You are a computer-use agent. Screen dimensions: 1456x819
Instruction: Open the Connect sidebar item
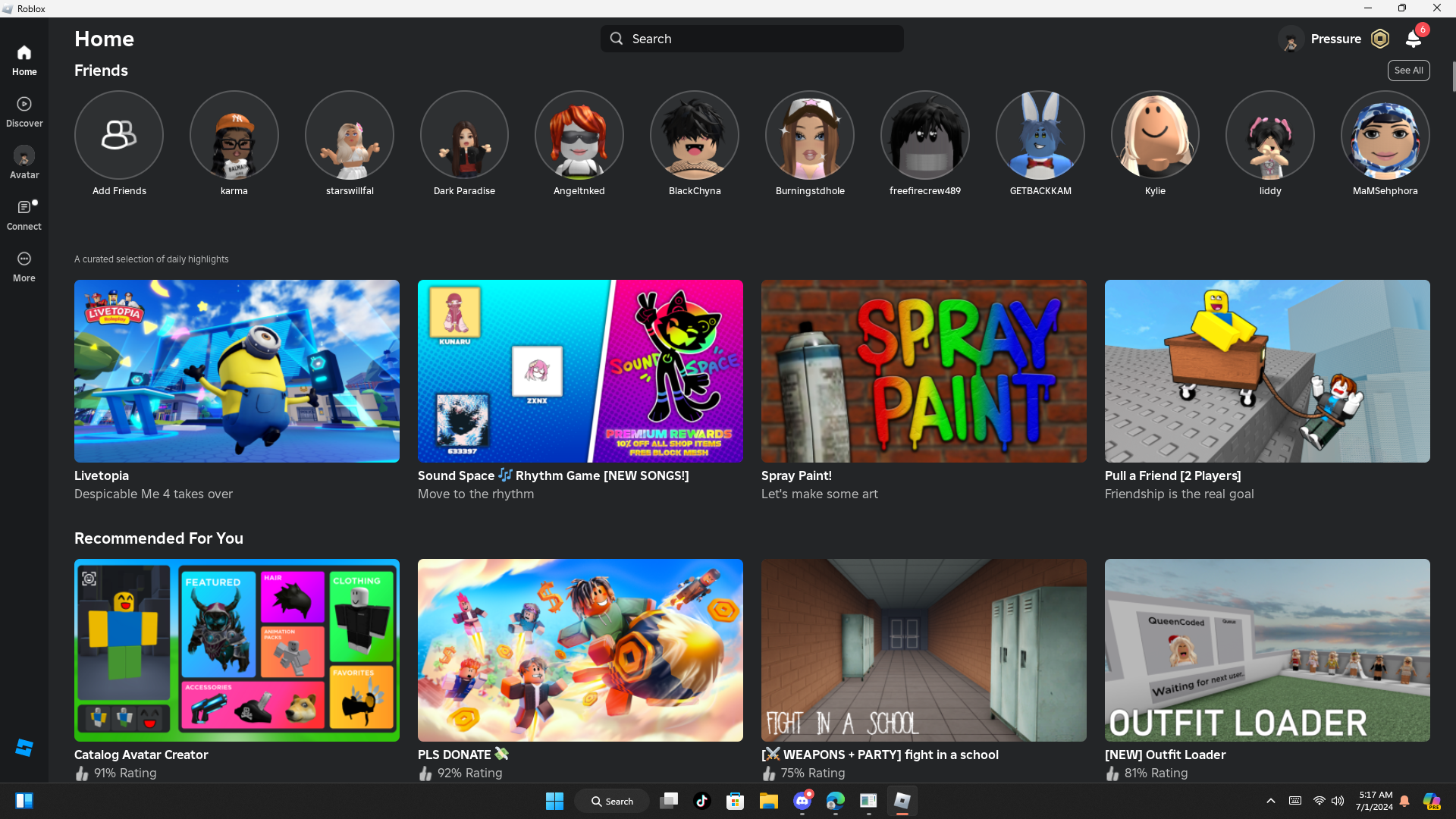coord(24,215)
